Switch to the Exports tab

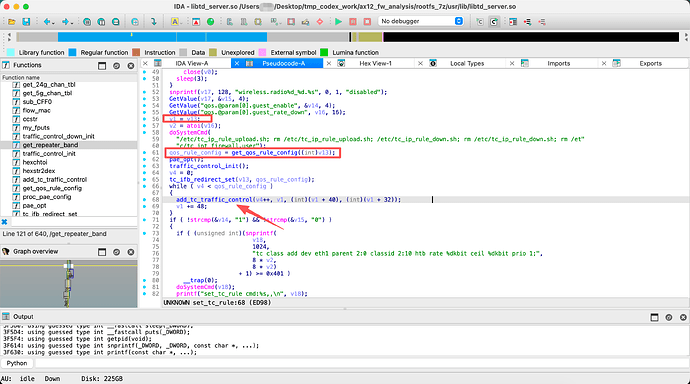coord(650,63)
